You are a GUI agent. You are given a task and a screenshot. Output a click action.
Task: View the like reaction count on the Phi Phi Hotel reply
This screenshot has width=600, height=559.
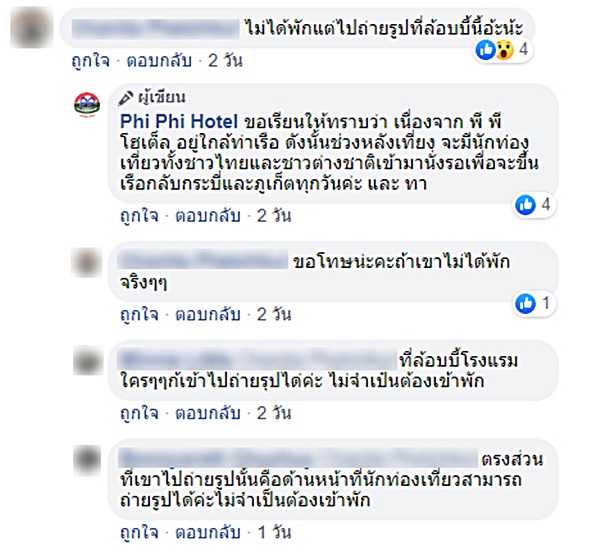tap(535, 205)
